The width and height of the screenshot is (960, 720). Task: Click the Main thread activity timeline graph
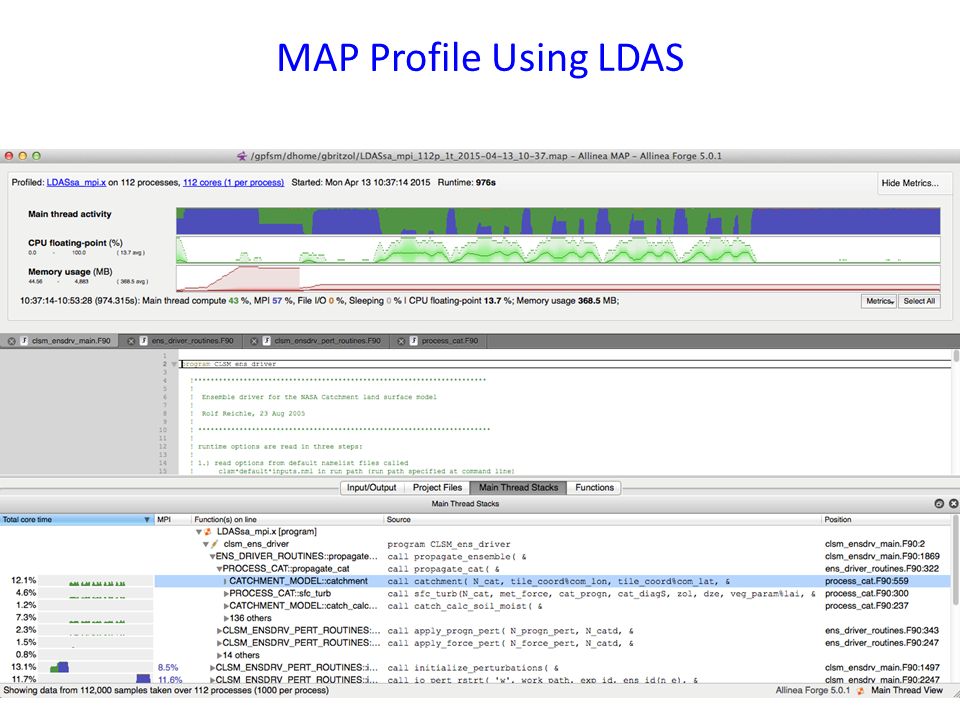(x=558, y=221)
